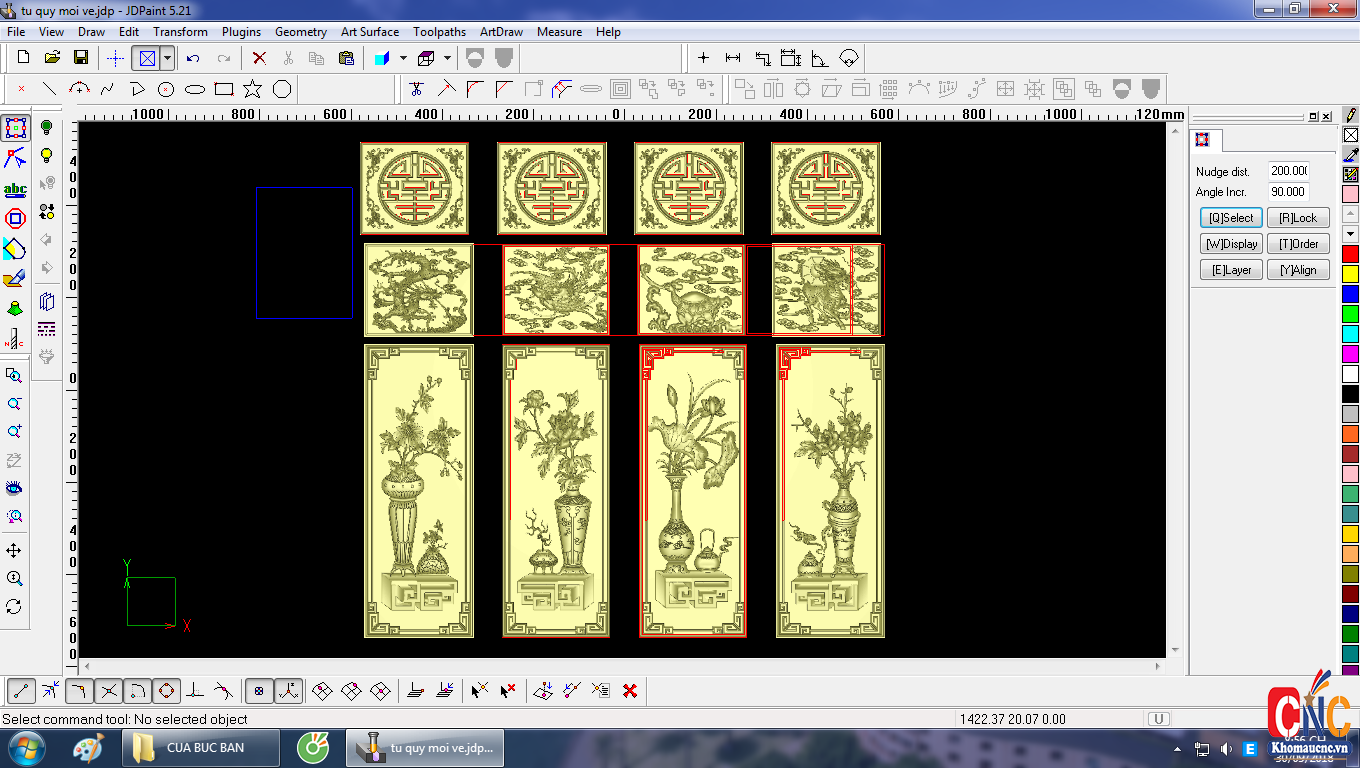
Task: Open the dropdown arrow beside selection box tool
Action: 167,58
